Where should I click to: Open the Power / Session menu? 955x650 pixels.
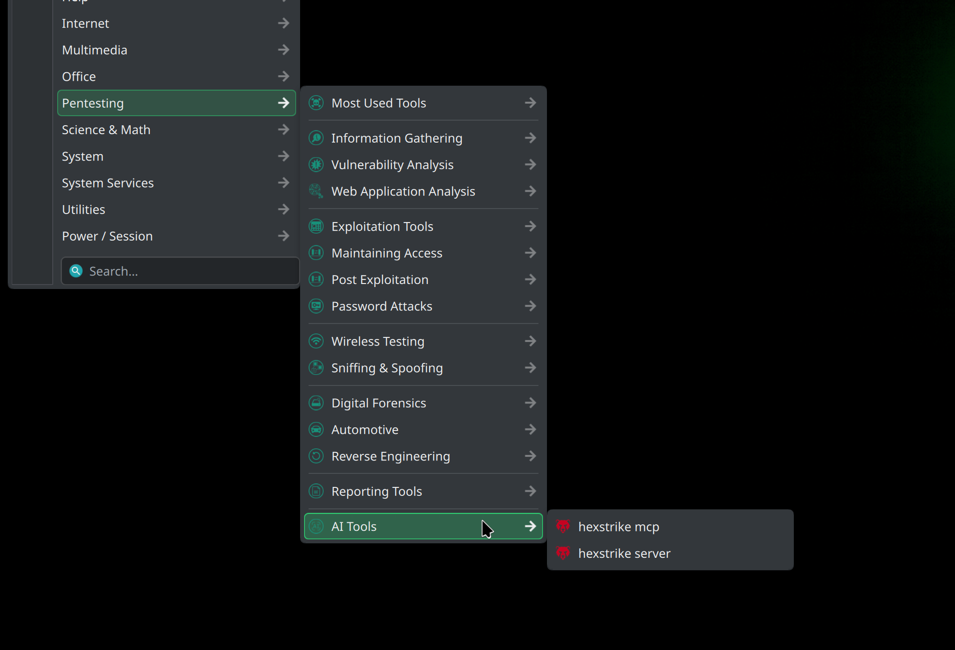tap(107, 236)
